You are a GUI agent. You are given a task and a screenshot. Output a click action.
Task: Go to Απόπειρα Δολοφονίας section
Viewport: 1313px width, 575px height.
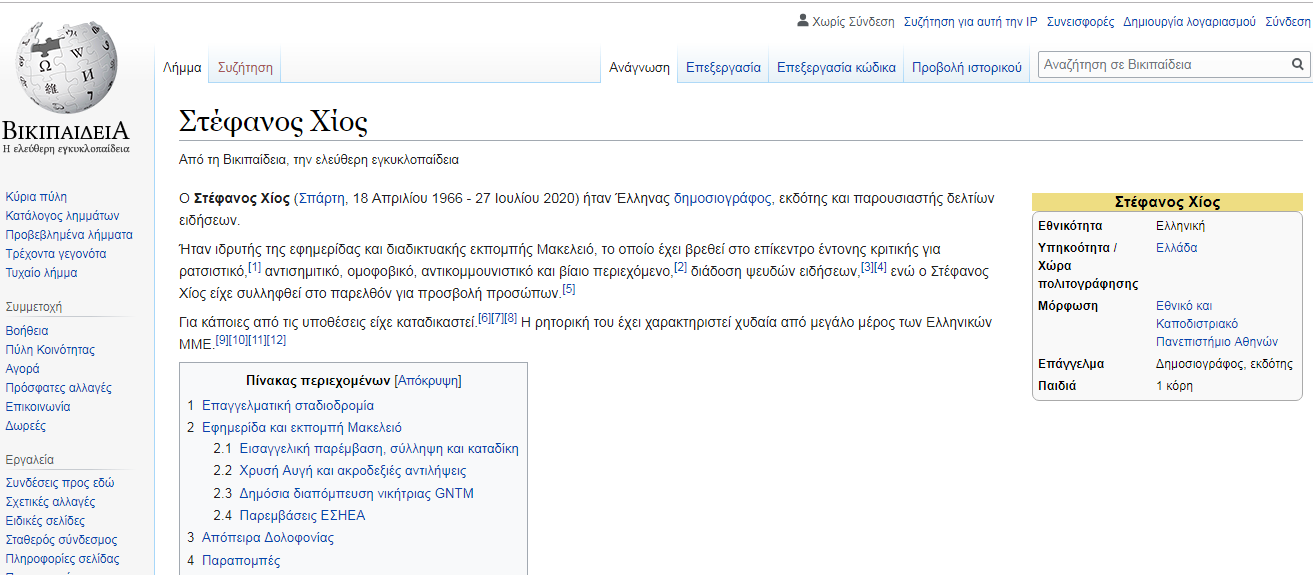point(267,538)
